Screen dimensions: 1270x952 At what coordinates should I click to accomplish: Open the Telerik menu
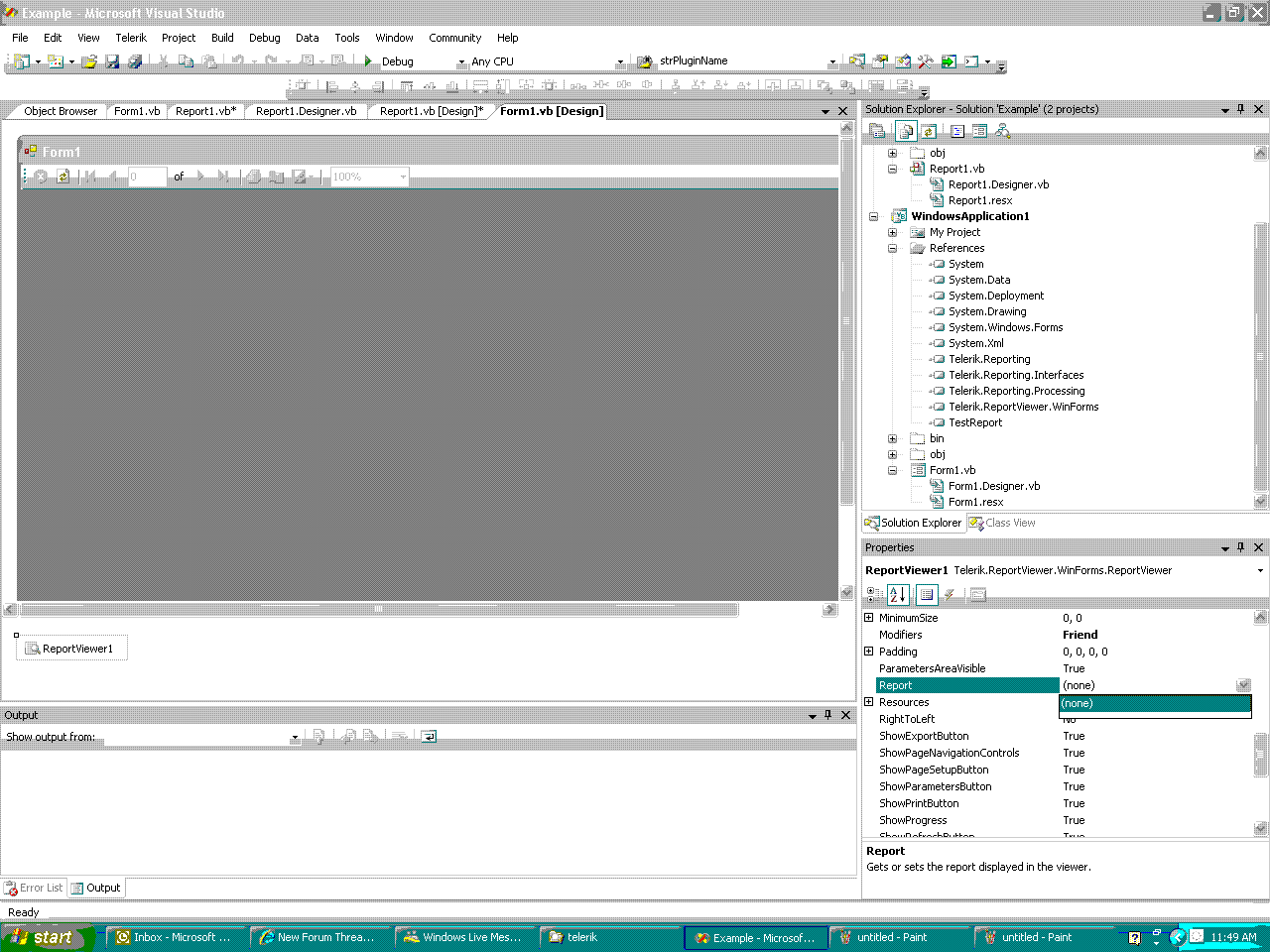point(131,38)
